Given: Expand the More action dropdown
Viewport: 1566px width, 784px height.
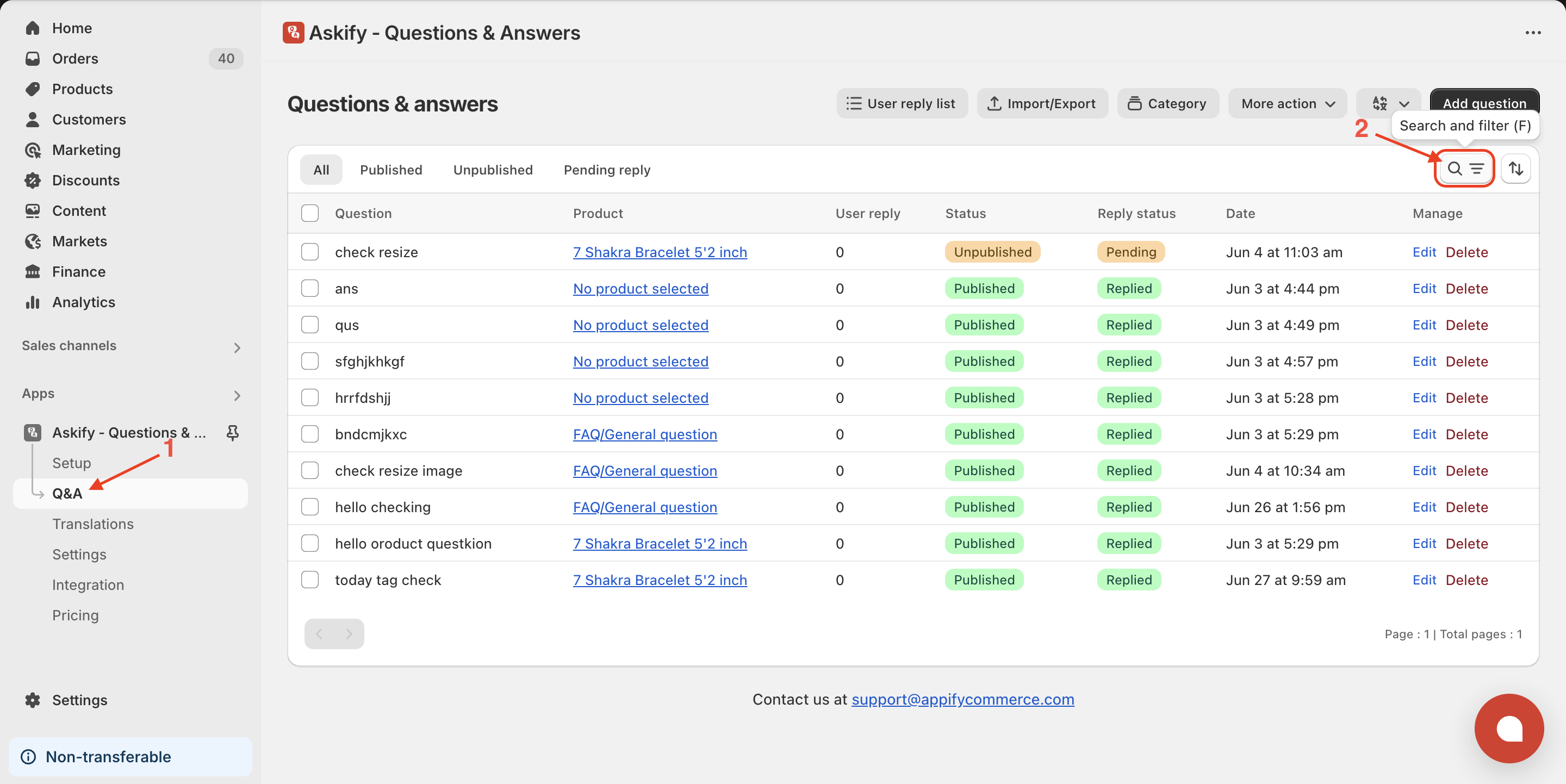Looking at the screenshot, I should (1287, 103).
